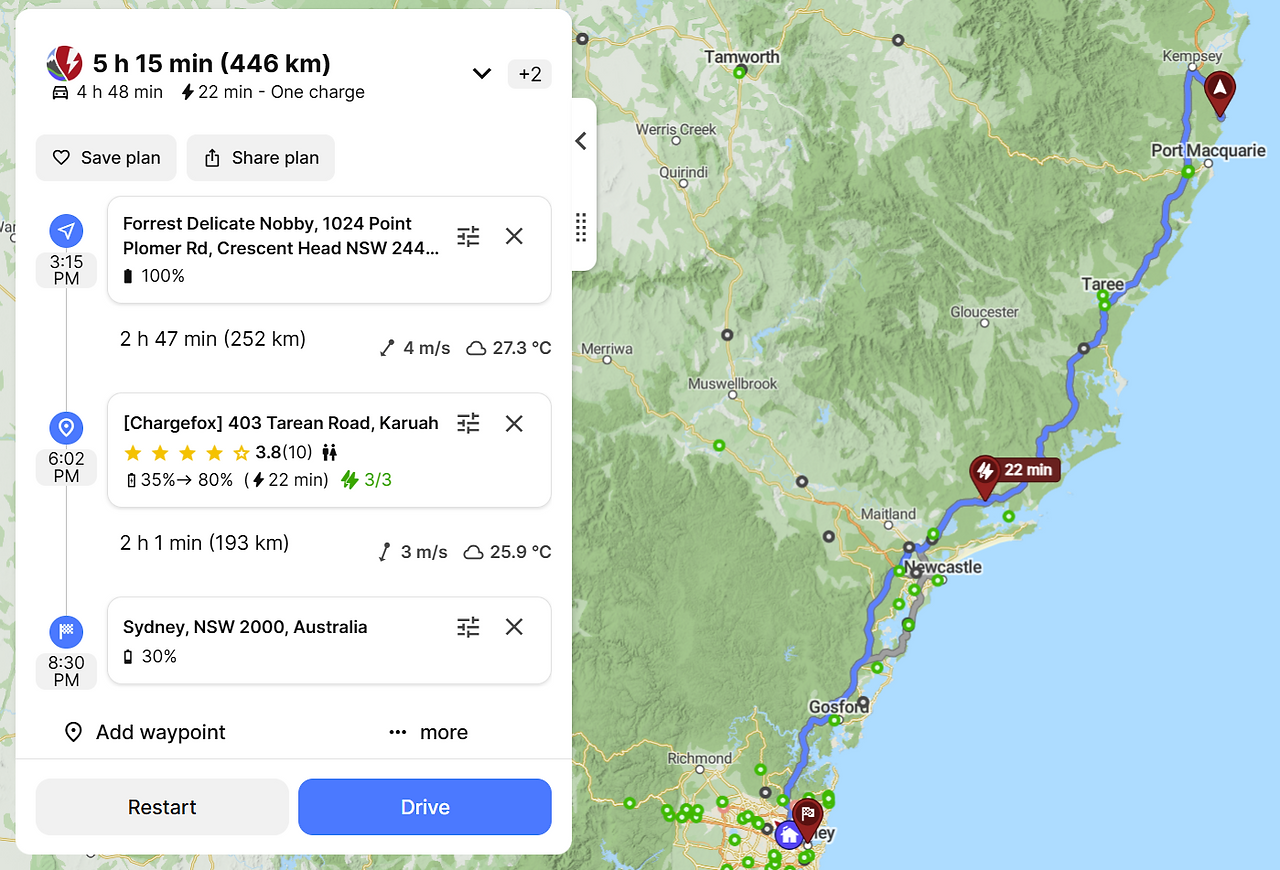The height and width of the screenshot is (870, 1280).
Task: Click the green charger dot near Tamworth
Action: 740,72
